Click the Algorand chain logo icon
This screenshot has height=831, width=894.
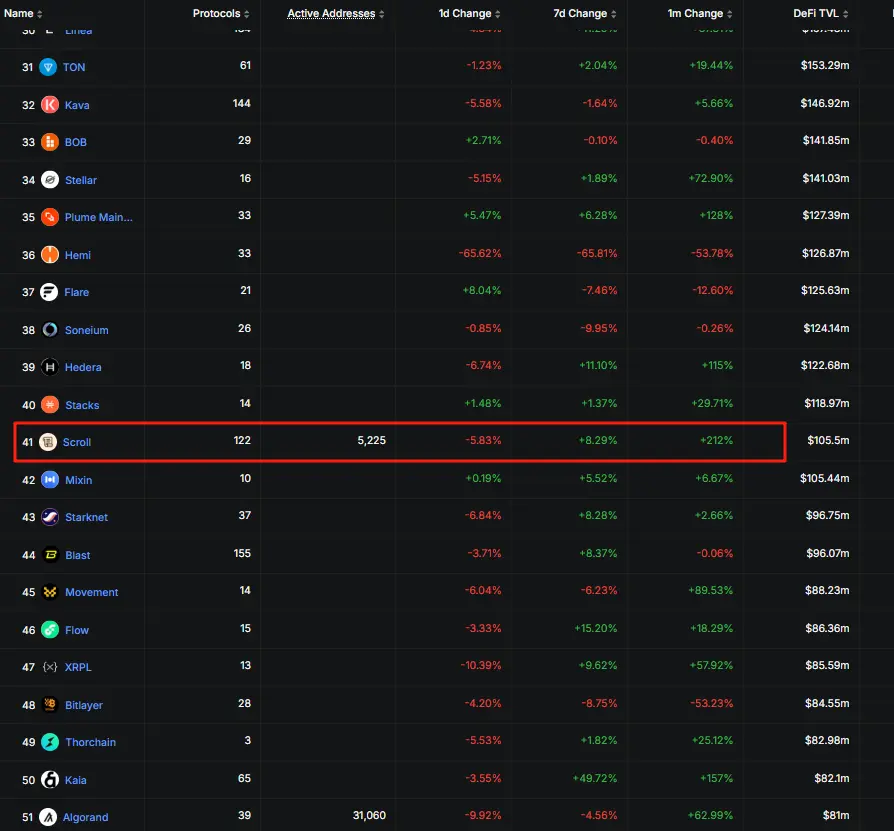click(48, 817)
